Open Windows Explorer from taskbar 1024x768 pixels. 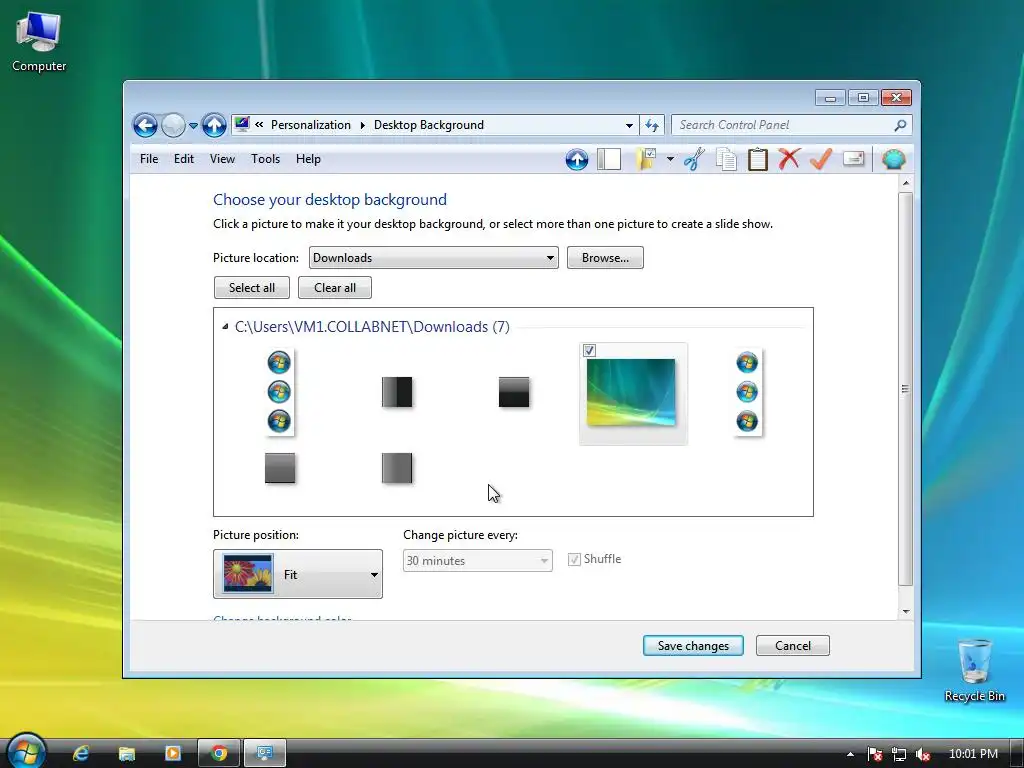(127, 754)
